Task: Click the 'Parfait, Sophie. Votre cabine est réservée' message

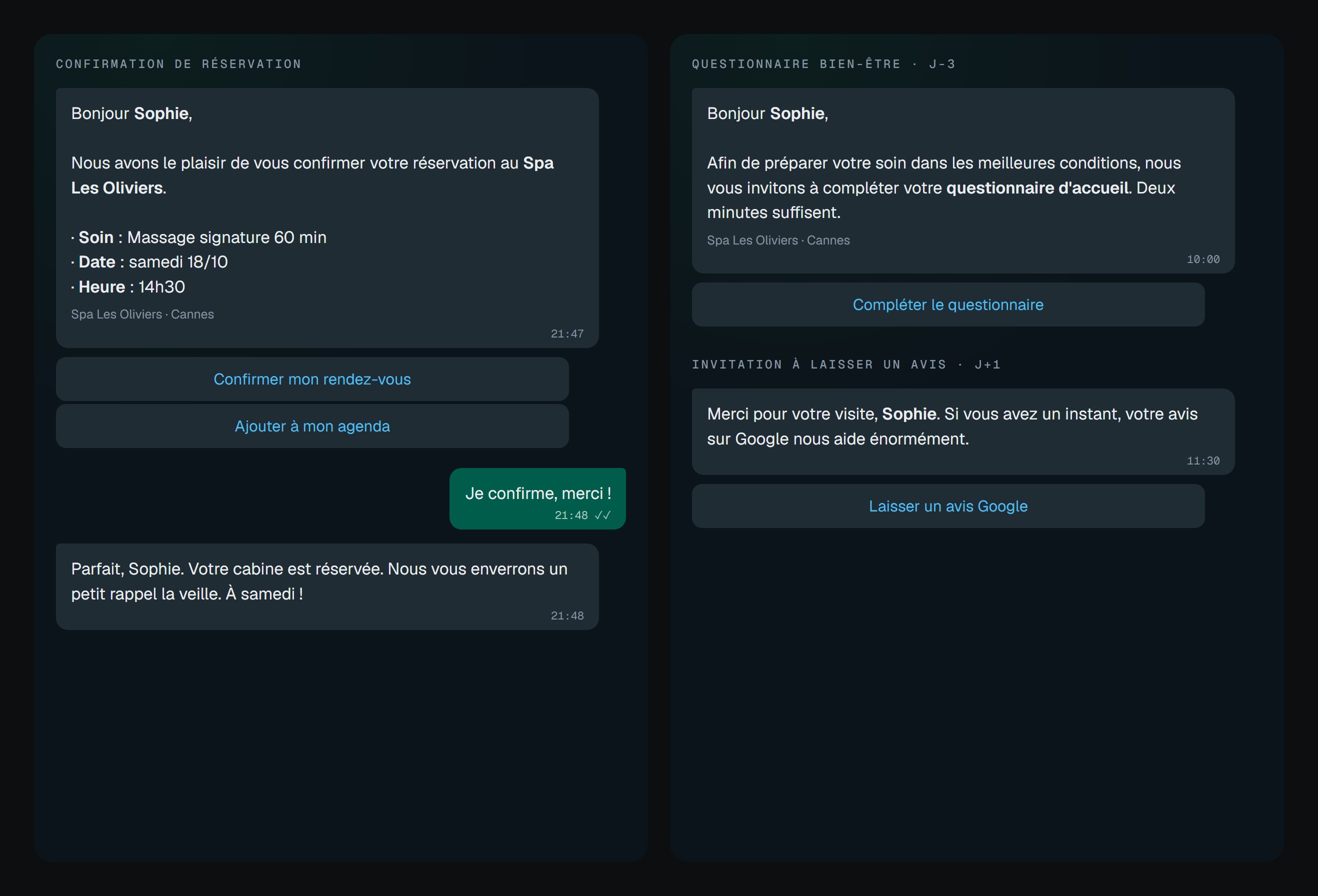Action: pos(327,587)
